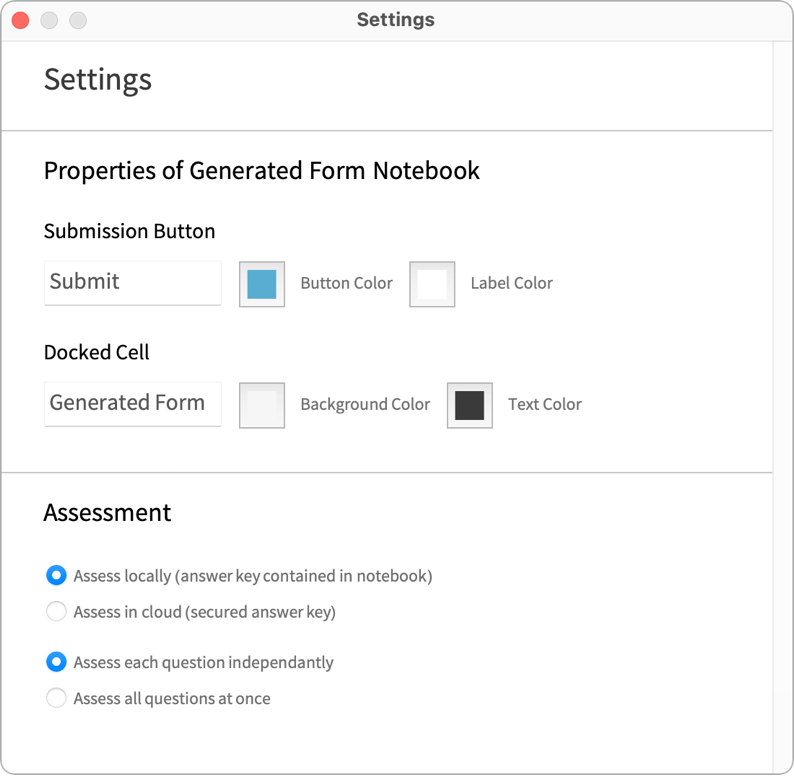This screenshot has width=794, height=776.
Task: Zoom the Settings window via title button
Action: pos(78,20)
